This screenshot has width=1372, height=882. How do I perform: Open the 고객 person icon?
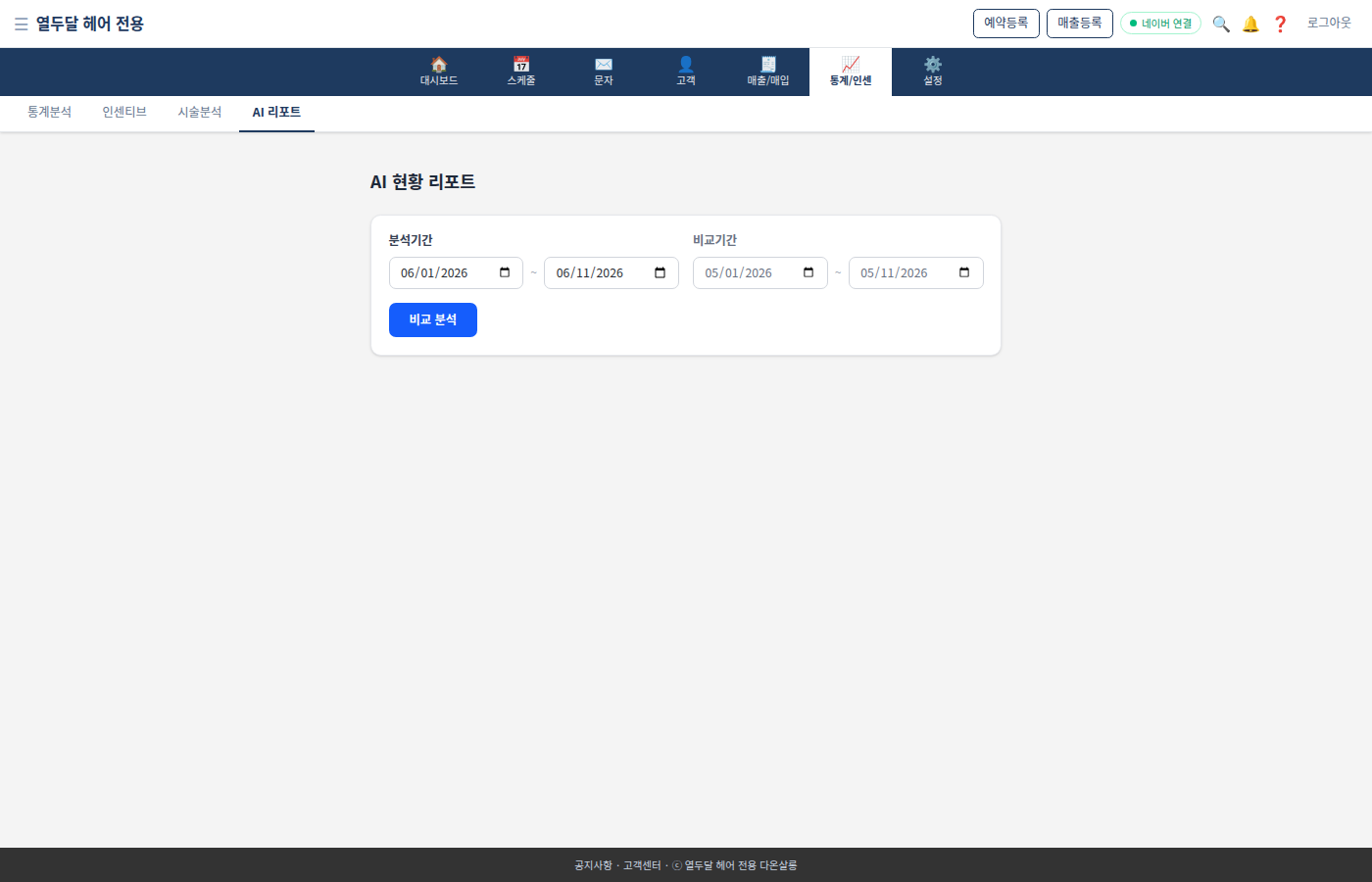pyautogui.click(x=686, y=64)
